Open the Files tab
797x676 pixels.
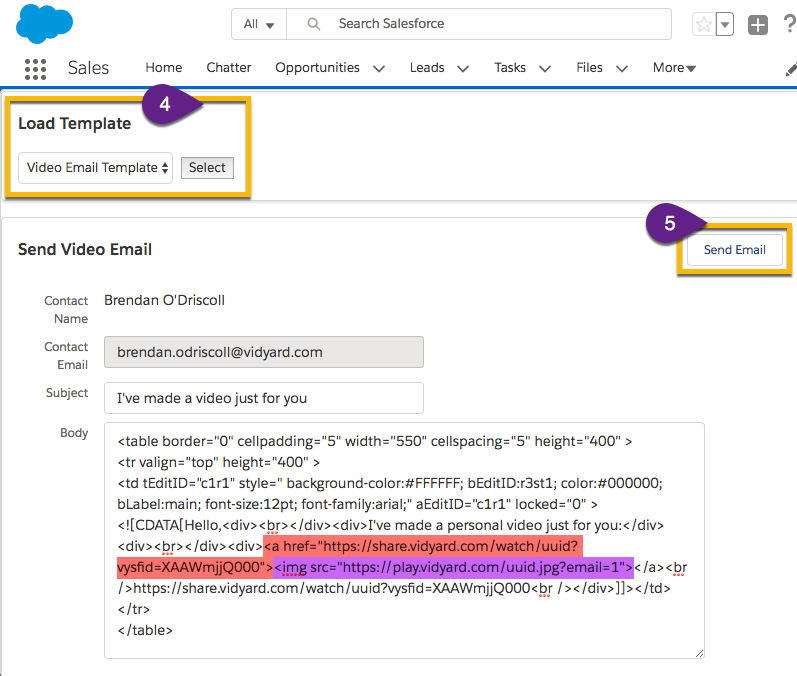pos(589,68)
